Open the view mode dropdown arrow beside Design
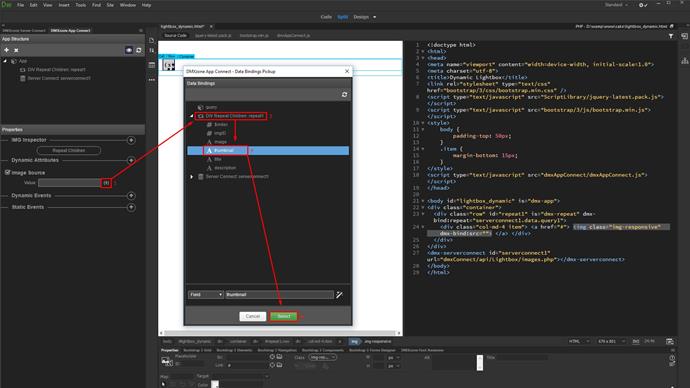The height and width of the screenshot is (388, 690). (x=374, y=17)
